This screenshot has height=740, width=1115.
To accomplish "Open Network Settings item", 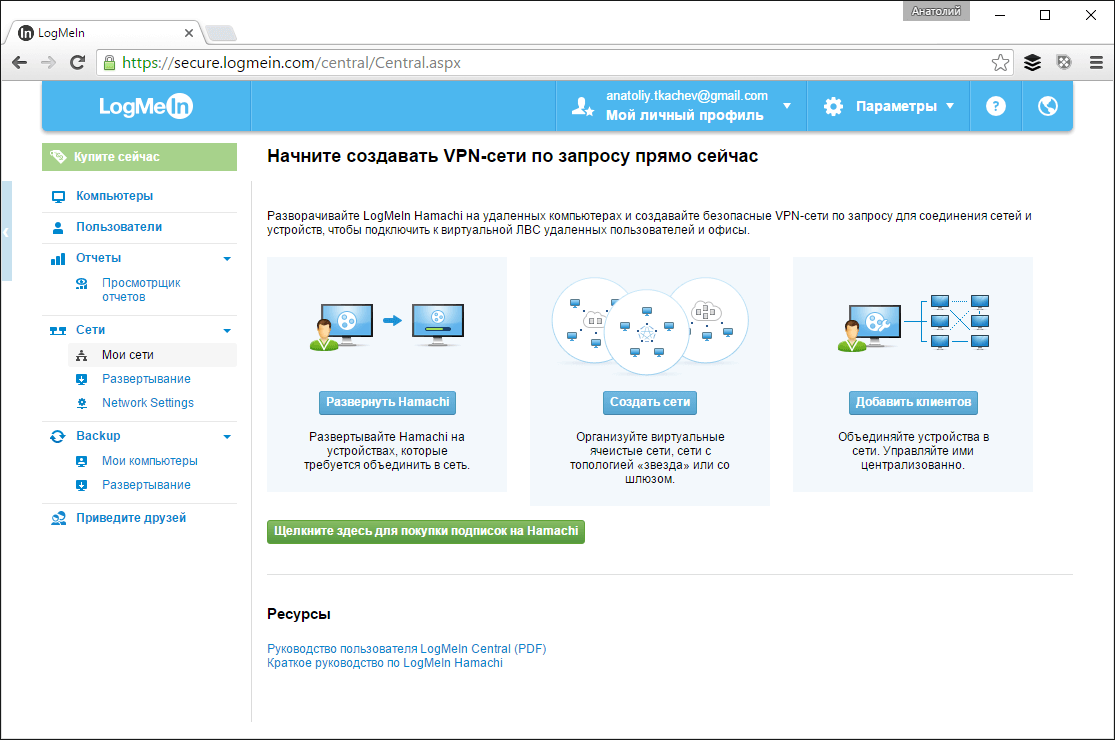I will 148,403.
